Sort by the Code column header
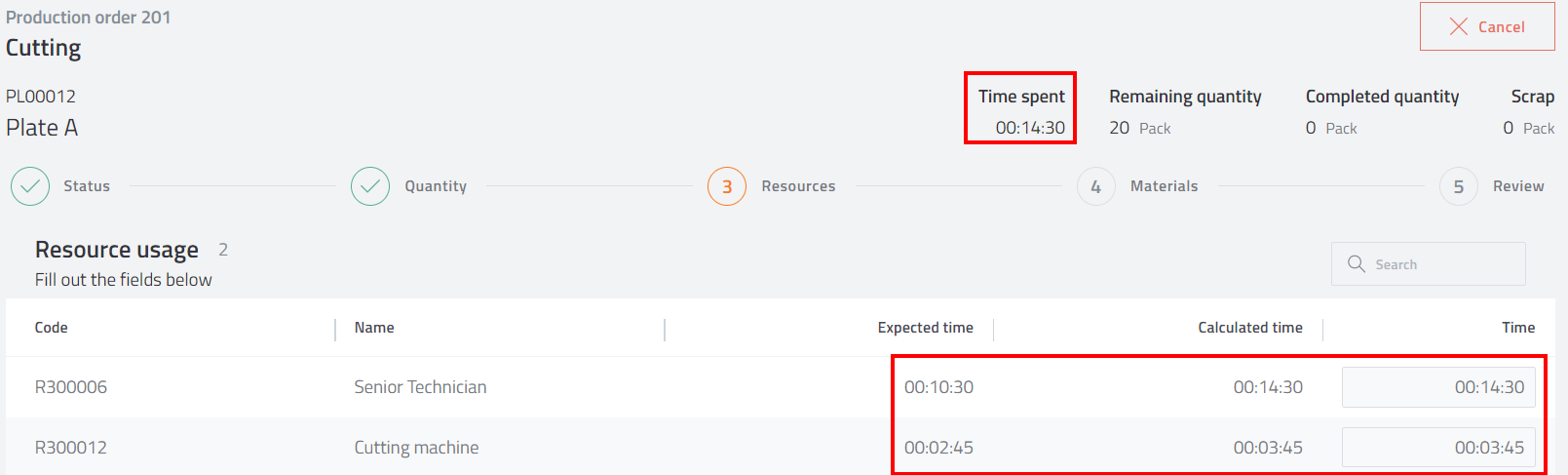1568x475 pixels. point(52,328)
